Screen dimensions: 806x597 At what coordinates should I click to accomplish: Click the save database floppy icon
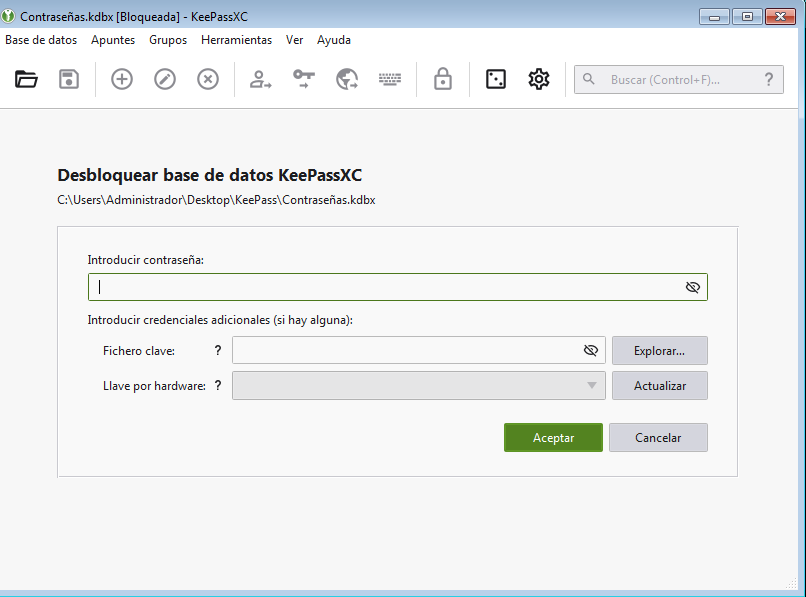[69, 79]
